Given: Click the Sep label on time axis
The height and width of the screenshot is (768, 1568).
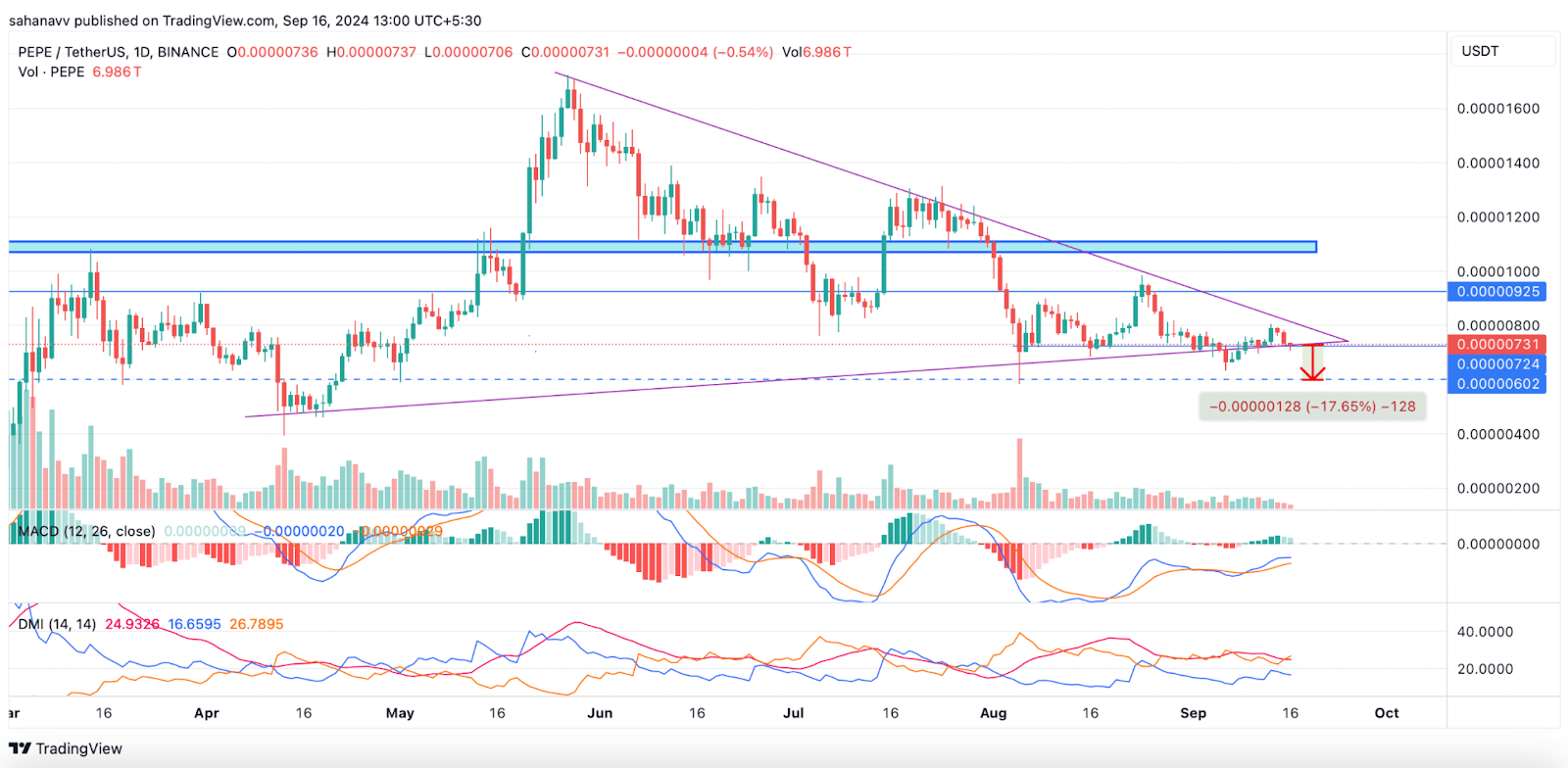Looking at the screenshot, I should [1194, 713].
